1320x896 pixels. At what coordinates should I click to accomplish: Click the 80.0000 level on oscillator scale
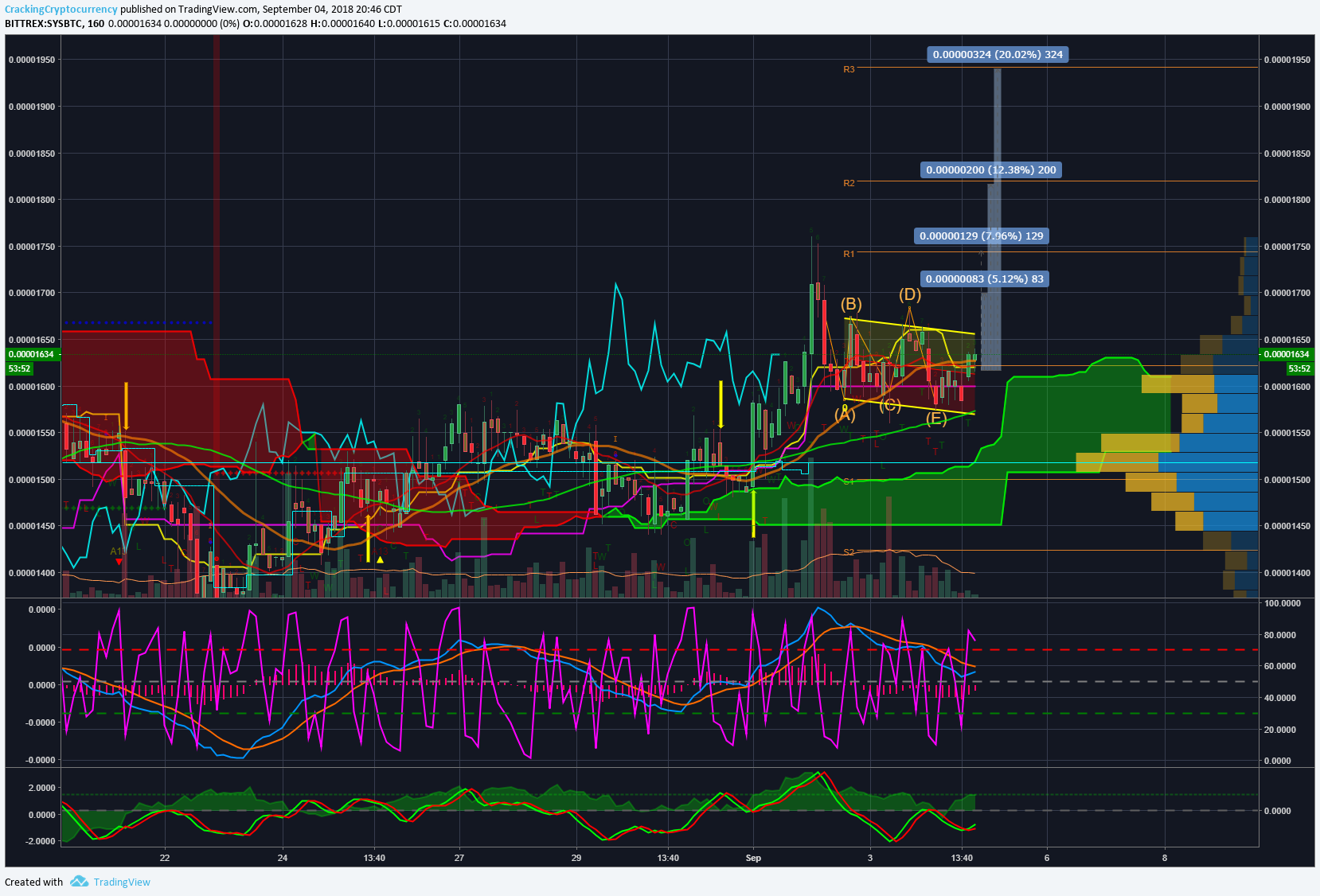point(1280,635)
